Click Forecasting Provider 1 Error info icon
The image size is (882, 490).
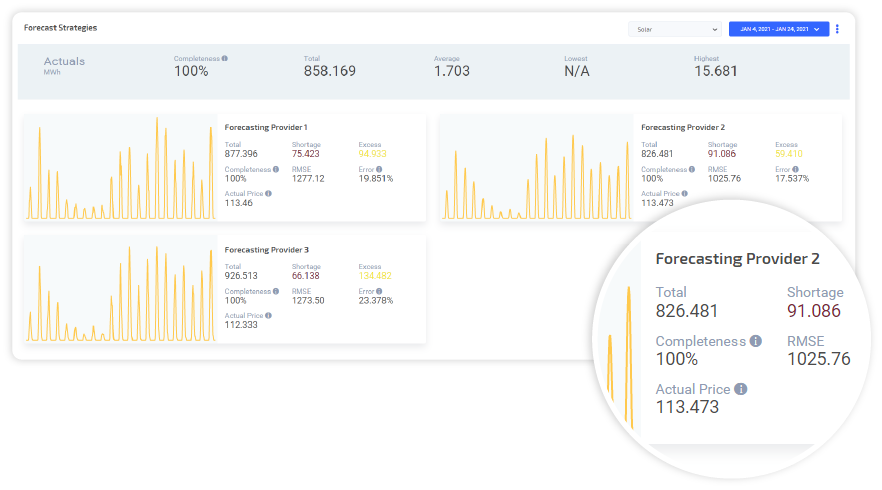(379, 169)
